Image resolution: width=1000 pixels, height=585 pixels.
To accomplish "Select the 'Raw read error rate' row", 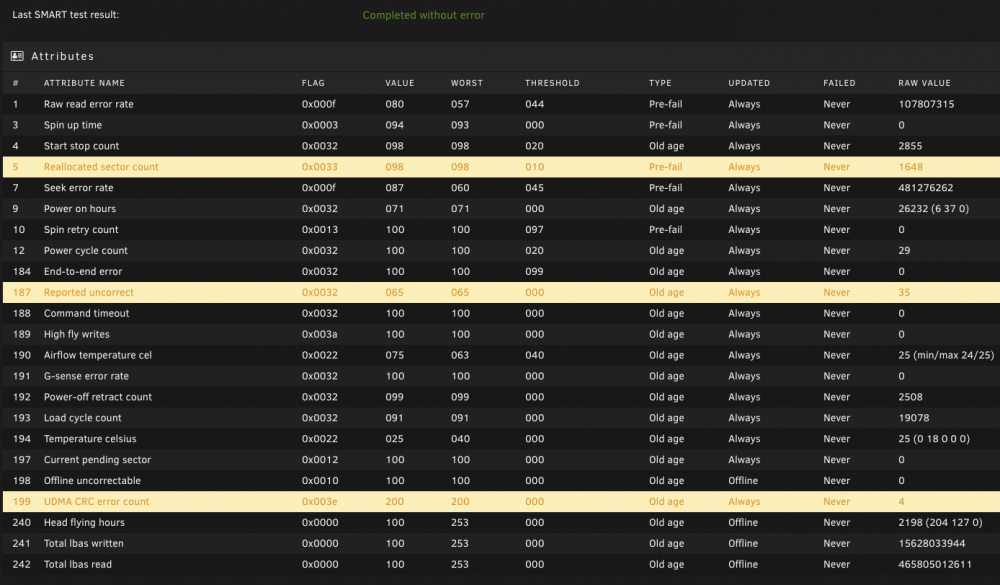I will (501, 104).
